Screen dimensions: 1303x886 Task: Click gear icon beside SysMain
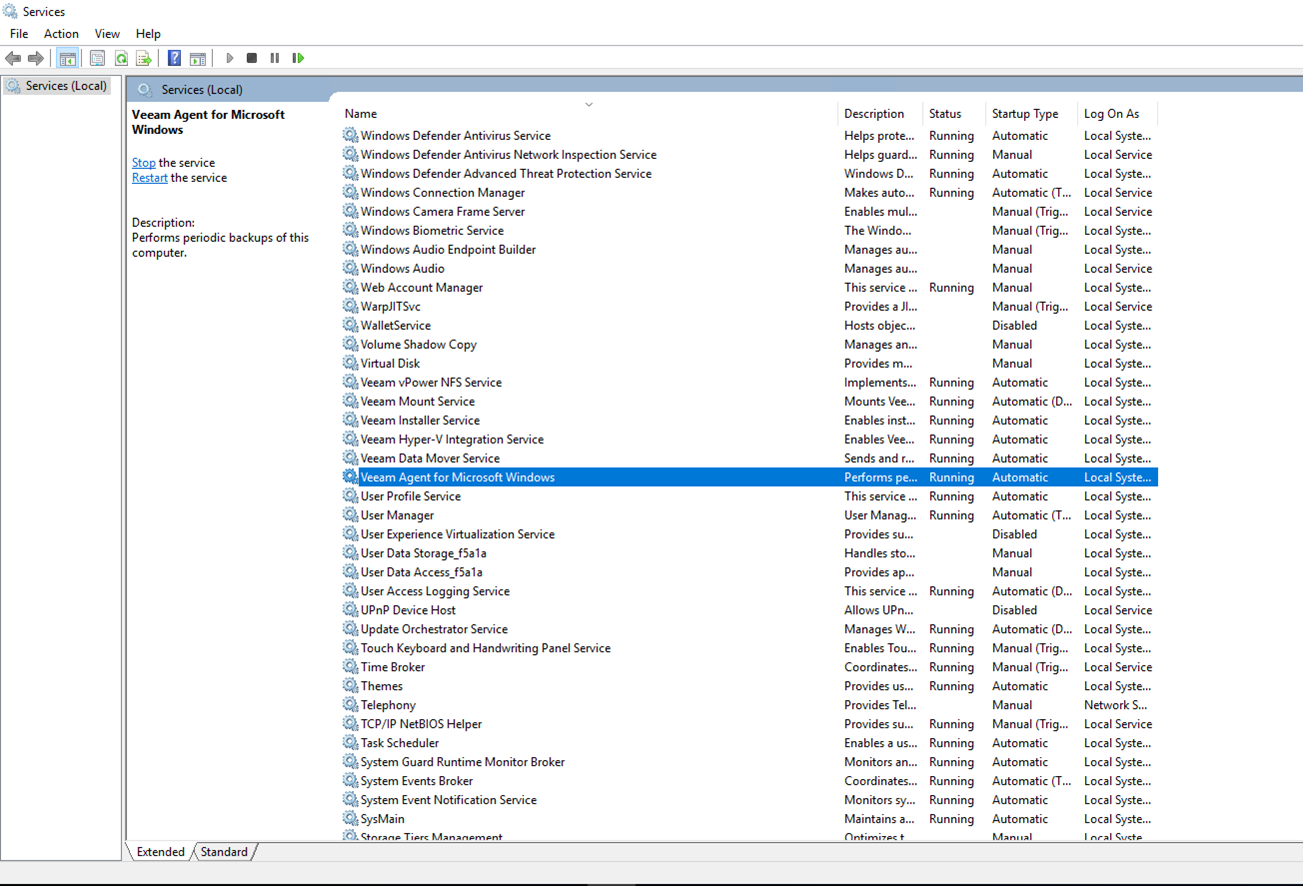click(x=350, y=819)
